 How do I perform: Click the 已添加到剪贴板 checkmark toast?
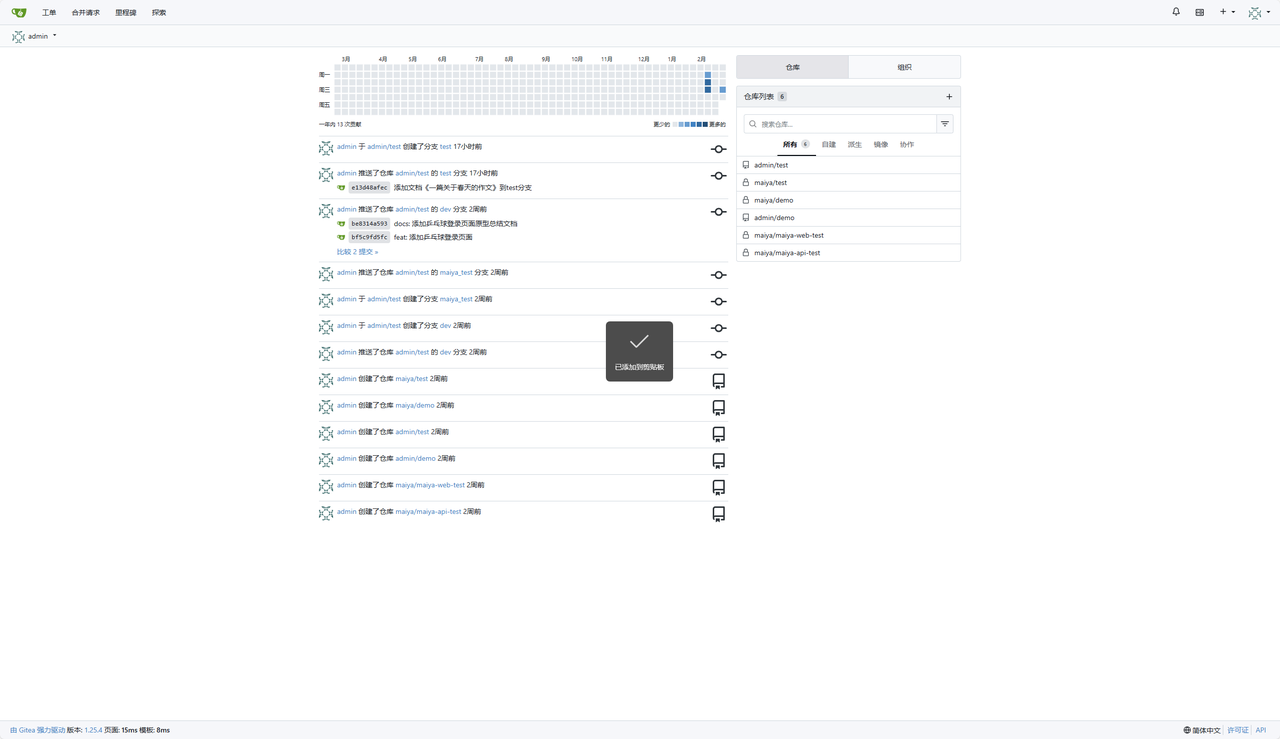click(x=639, y=351)
